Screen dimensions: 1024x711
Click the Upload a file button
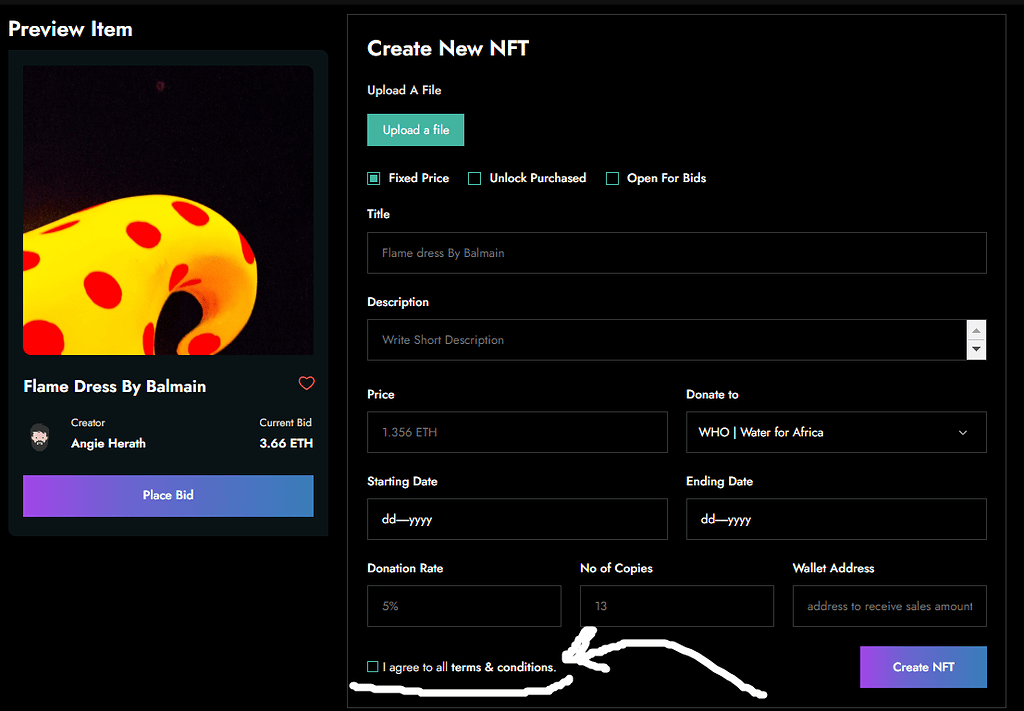click(415, 129)
